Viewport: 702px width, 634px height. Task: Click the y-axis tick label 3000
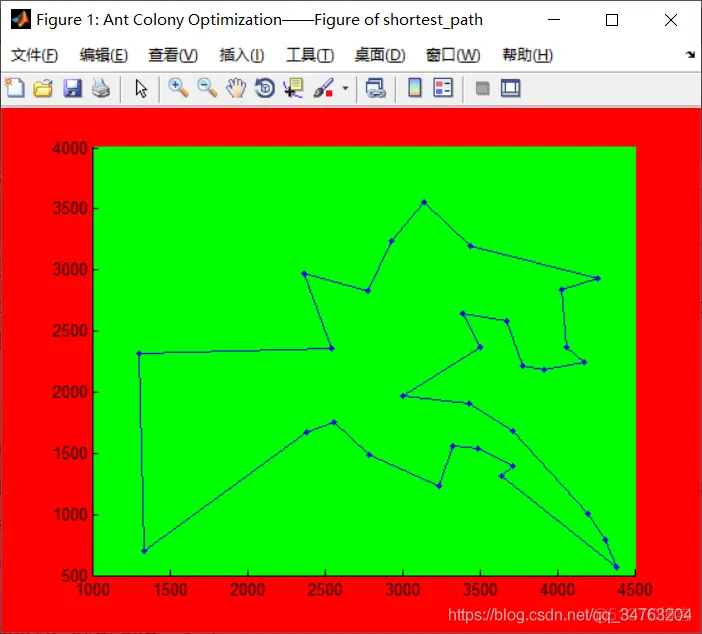click(70, 270)
